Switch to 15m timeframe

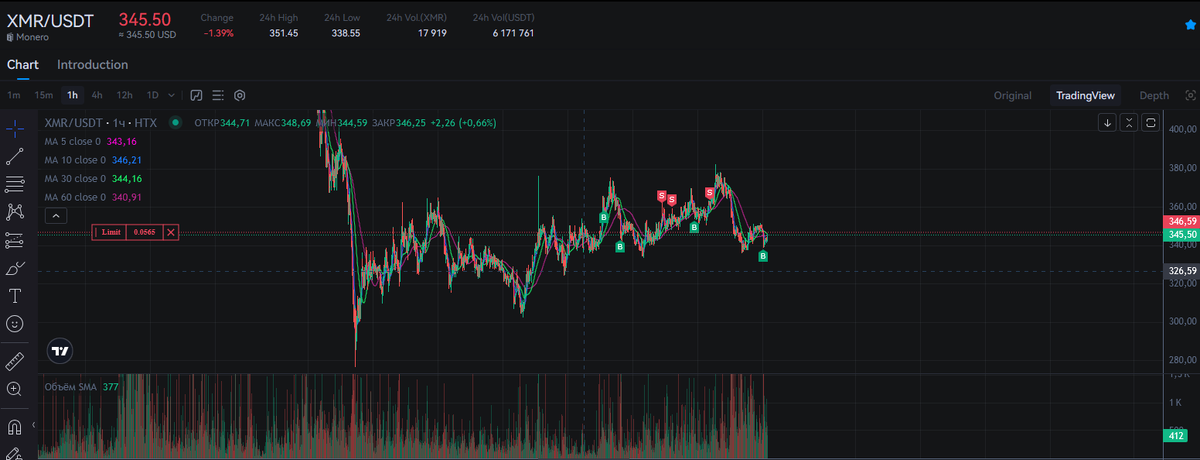43,96
